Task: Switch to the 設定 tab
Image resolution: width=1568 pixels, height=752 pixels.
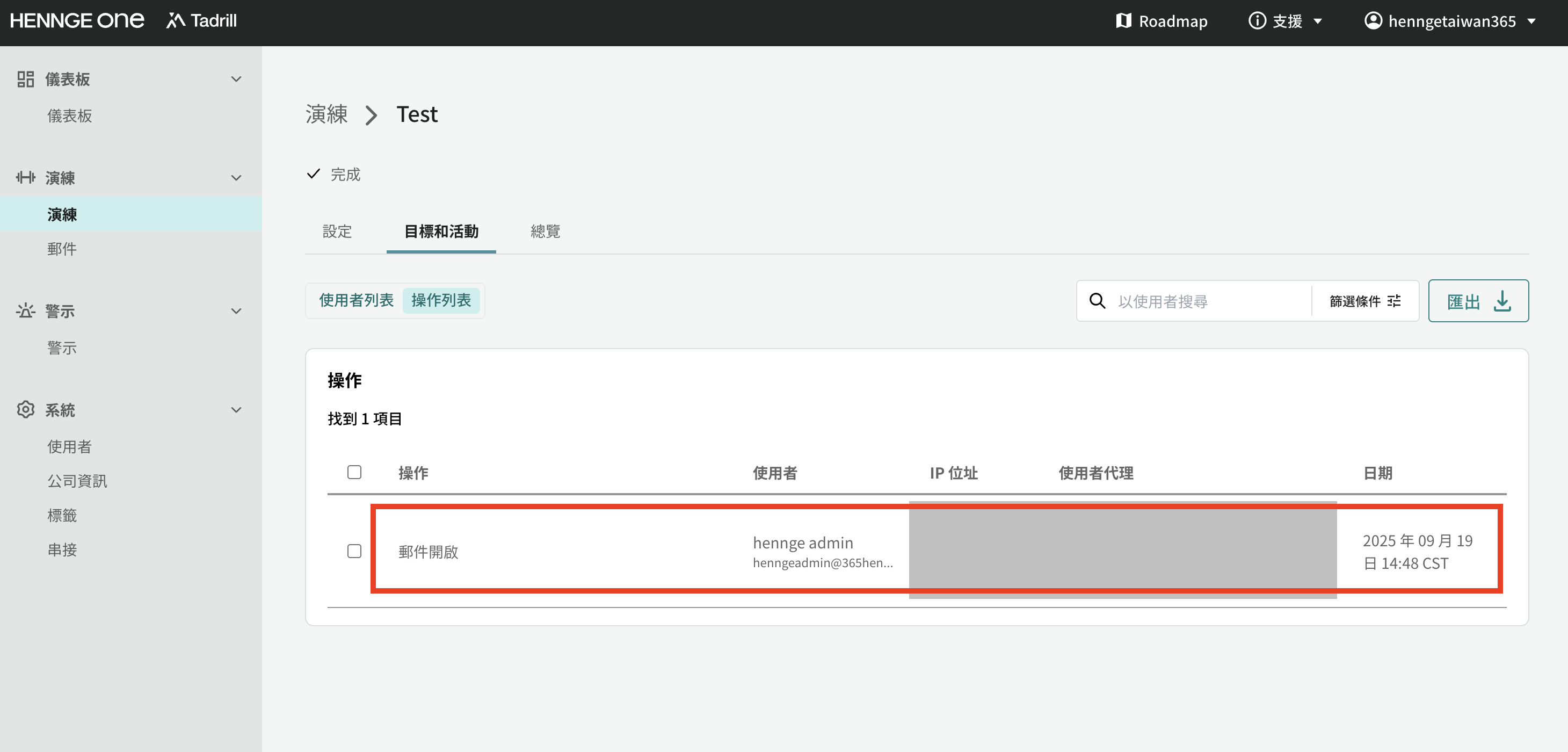Action: [337, 232]
